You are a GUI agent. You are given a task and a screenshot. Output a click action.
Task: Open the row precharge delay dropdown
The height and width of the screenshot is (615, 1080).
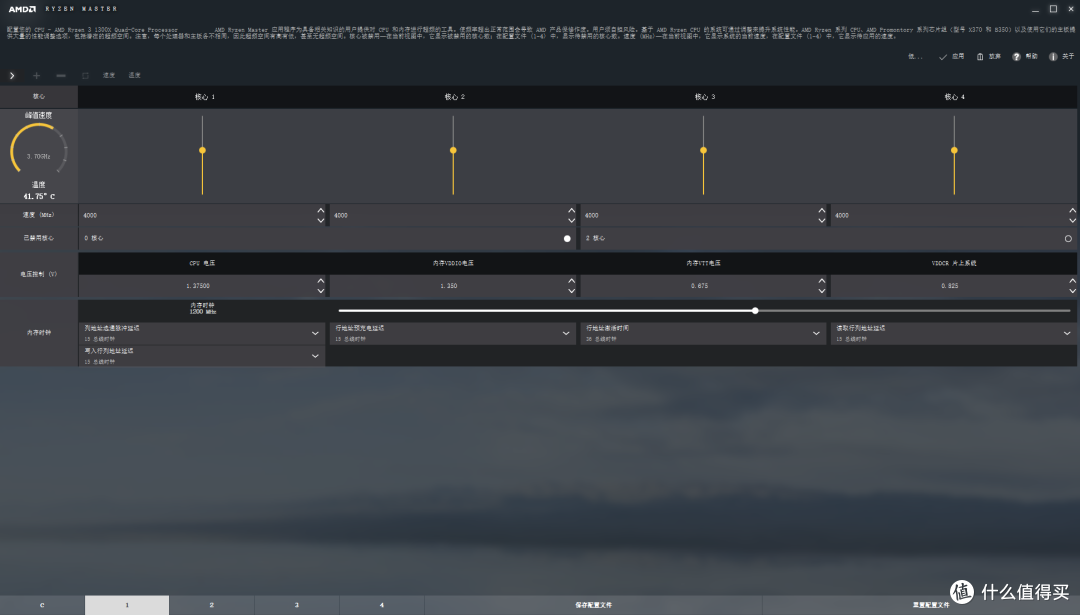[x=453, y=333]
